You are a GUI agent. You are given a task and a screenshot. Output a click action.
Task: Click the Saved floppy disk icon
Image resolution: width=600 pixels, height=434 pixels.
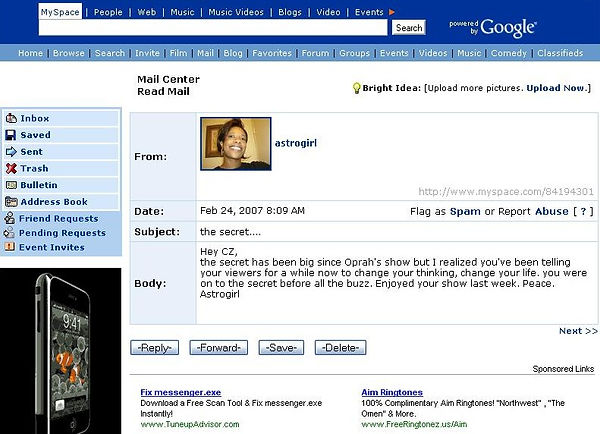coord(11,135)
